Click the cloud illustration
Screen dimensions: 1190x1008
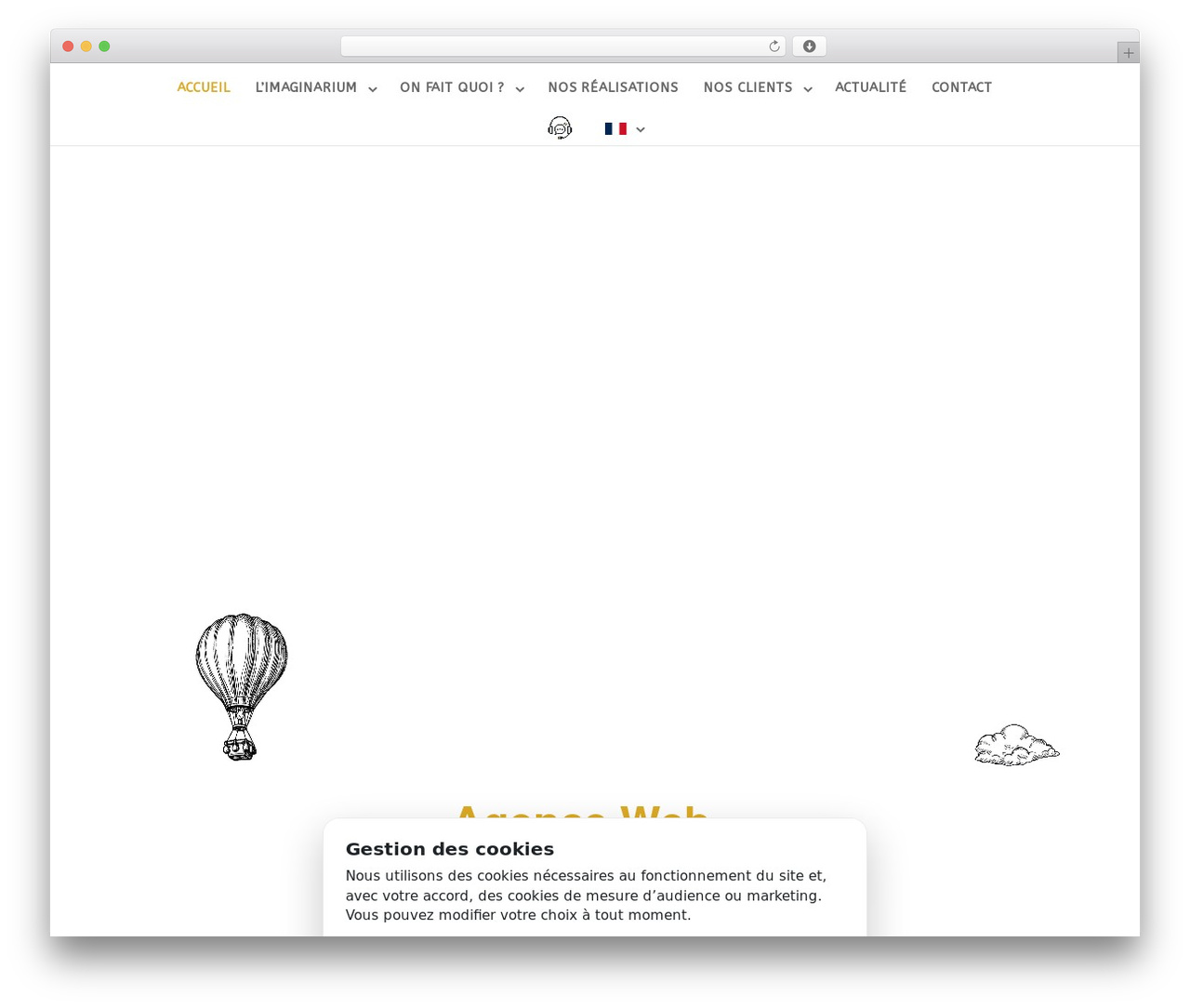click(1017, 745)
